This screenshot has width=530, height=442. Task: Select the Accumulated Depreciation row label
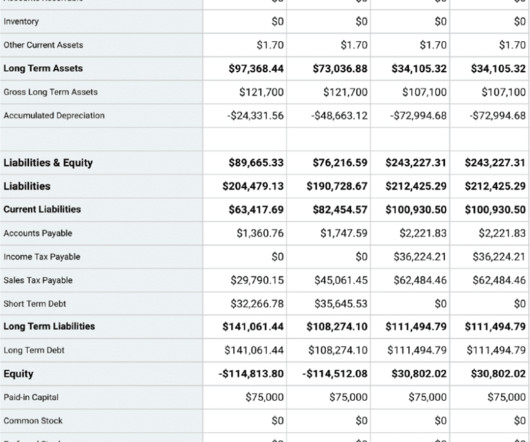[x=54, y=116]
